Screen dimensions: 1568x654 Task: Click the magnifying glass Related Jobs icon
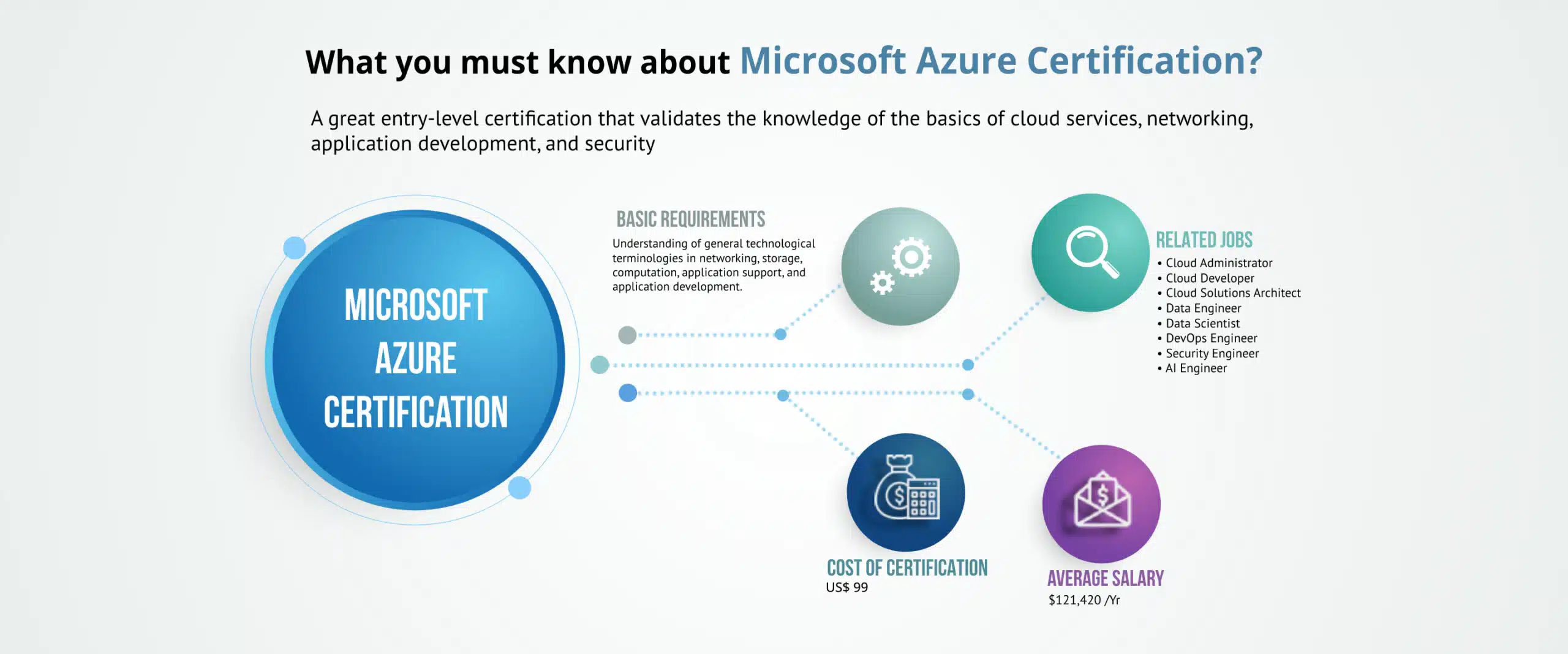click(x=1090, y=253)
